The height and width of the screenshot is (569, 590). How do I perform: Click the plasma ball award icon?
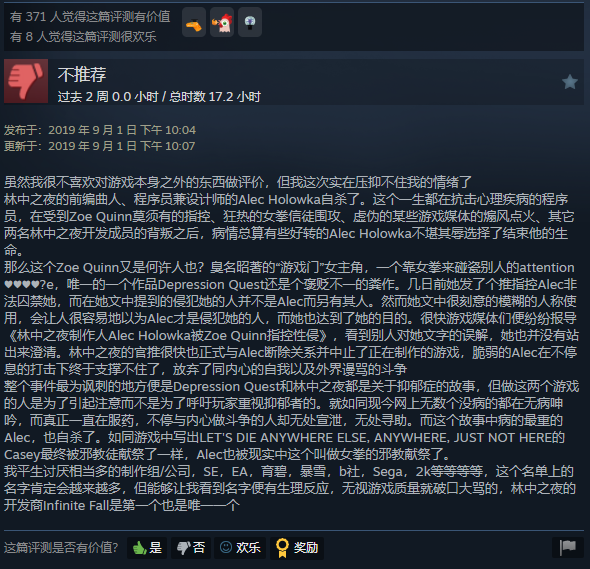[x=250, y=22]
